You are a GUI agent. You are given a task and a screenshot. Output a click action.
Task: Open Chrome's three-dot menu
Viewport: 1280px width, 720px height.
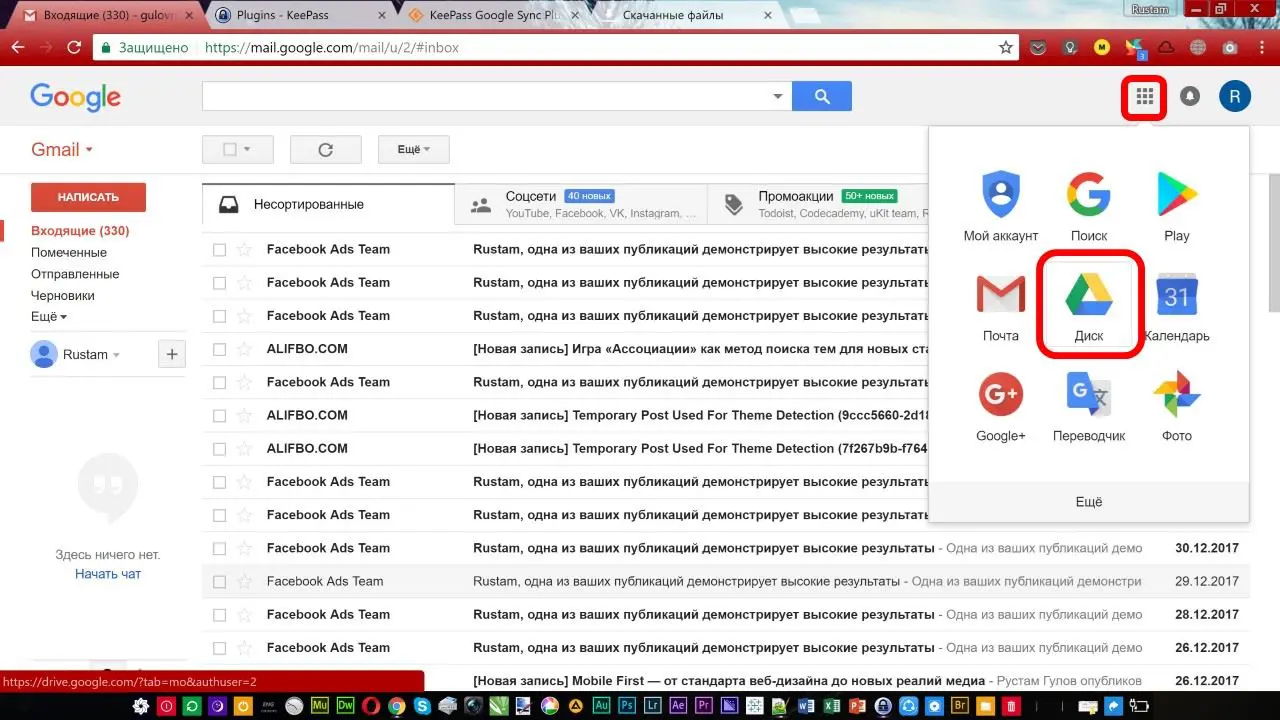[1261, 47]
